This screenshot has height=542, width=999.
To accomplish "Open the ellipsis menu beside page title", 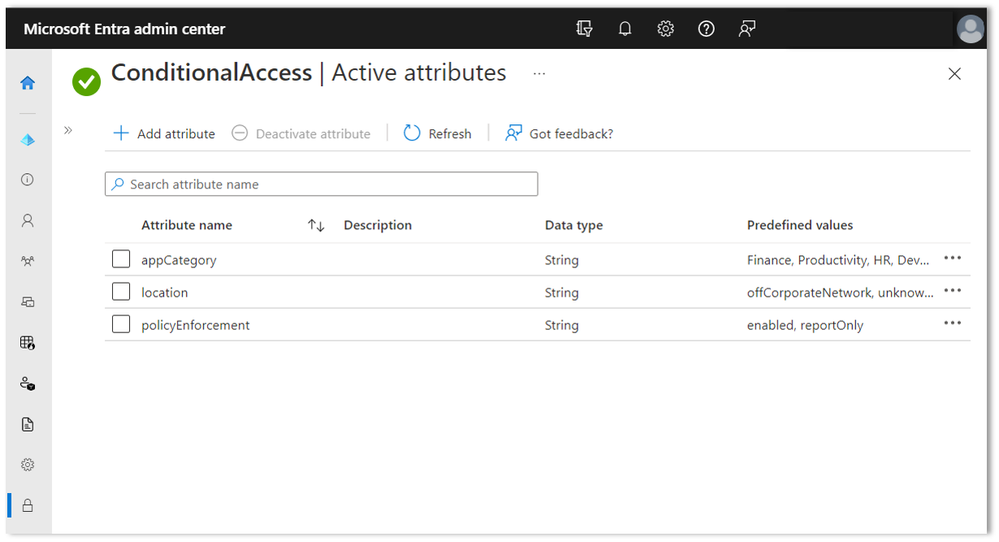I will pyautogui.click(x=540, y=73).
